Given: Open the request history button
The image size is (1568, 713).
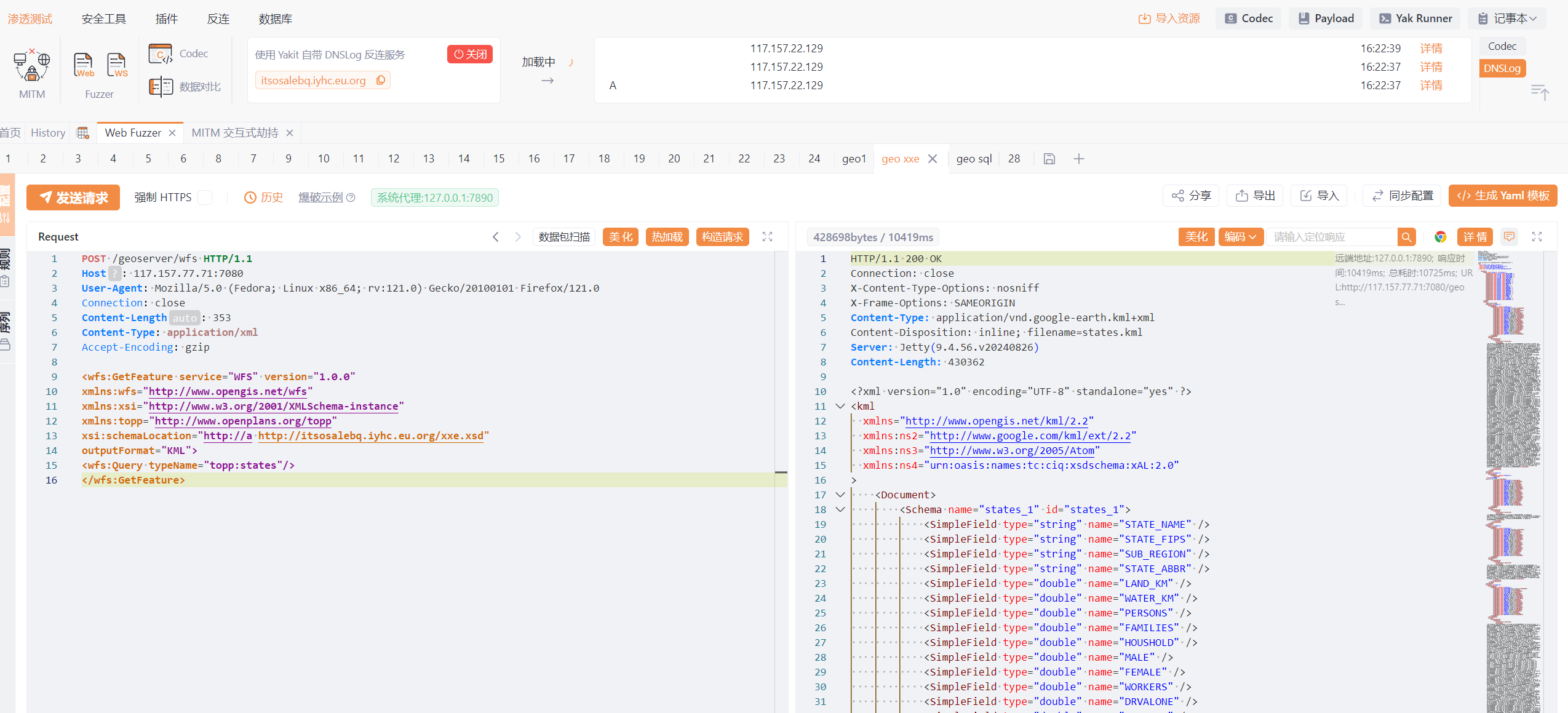Looking at the screenshot, I should click(x=264, y=197).
